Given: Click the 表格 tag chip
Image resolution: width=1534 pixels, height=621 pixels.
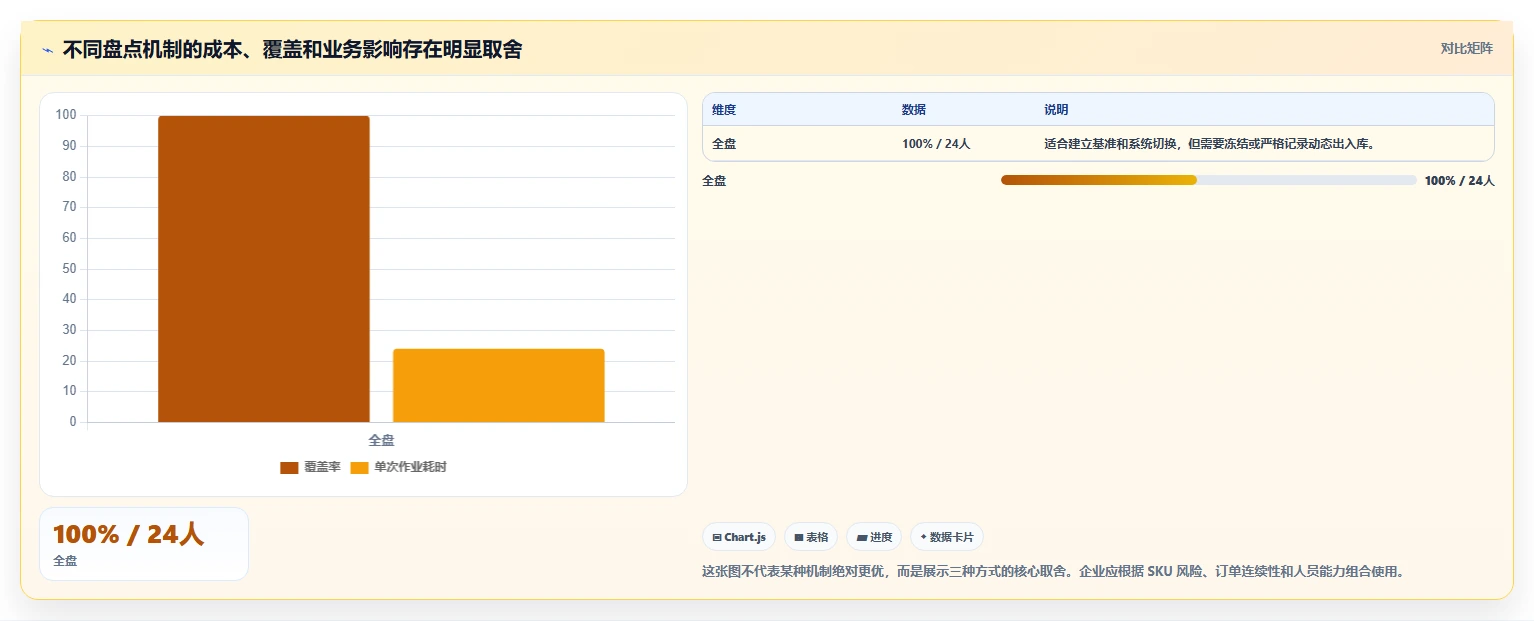Looking at the screenshot, I should point(811,537).
